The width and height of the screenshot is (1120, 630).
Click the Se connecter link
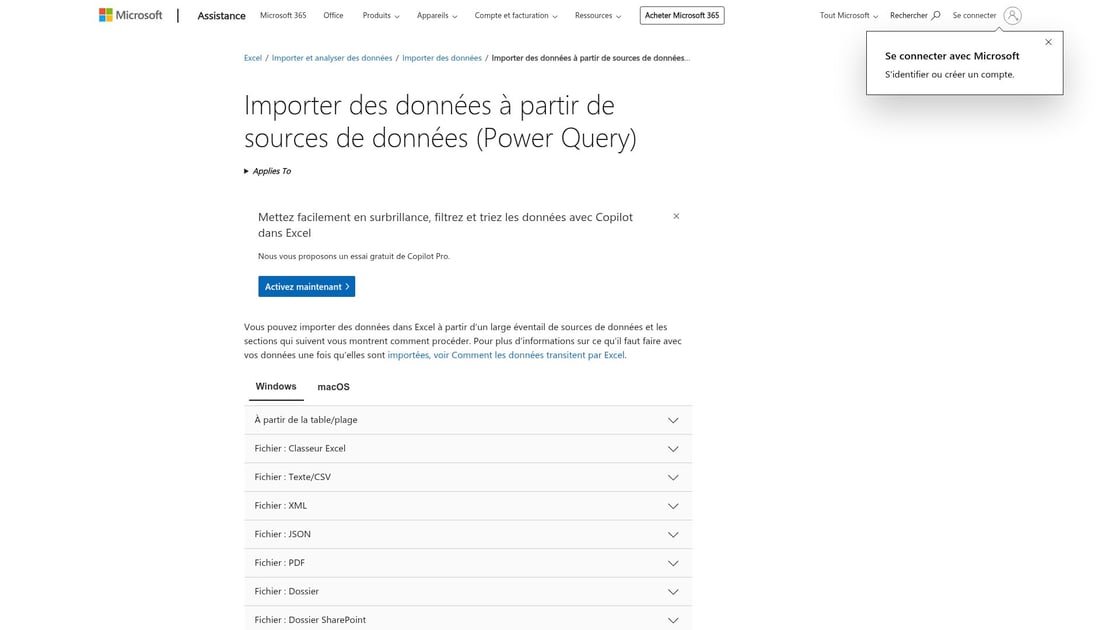coord(974,15)
